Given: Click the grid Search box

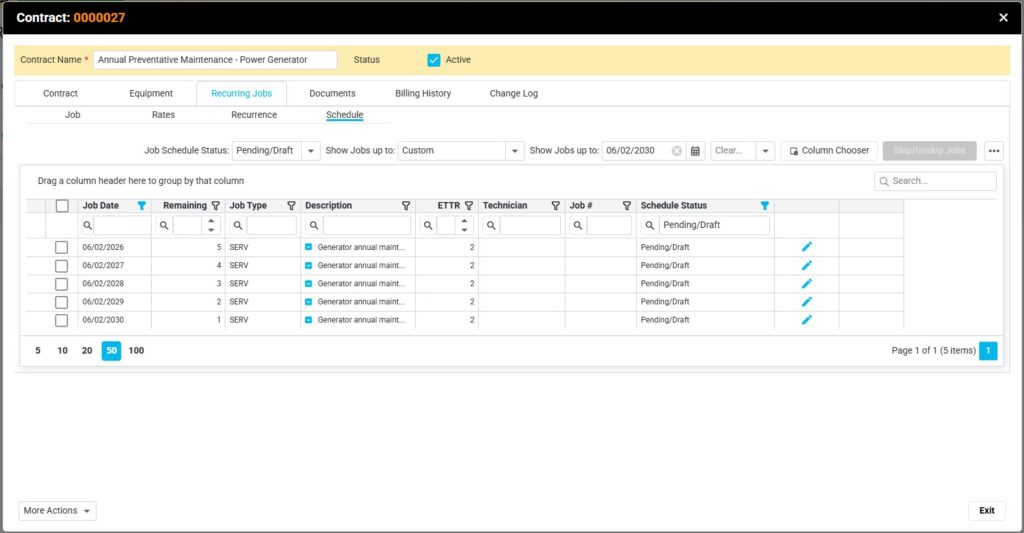Looking at the screenshot, I should tap(935, 181).
